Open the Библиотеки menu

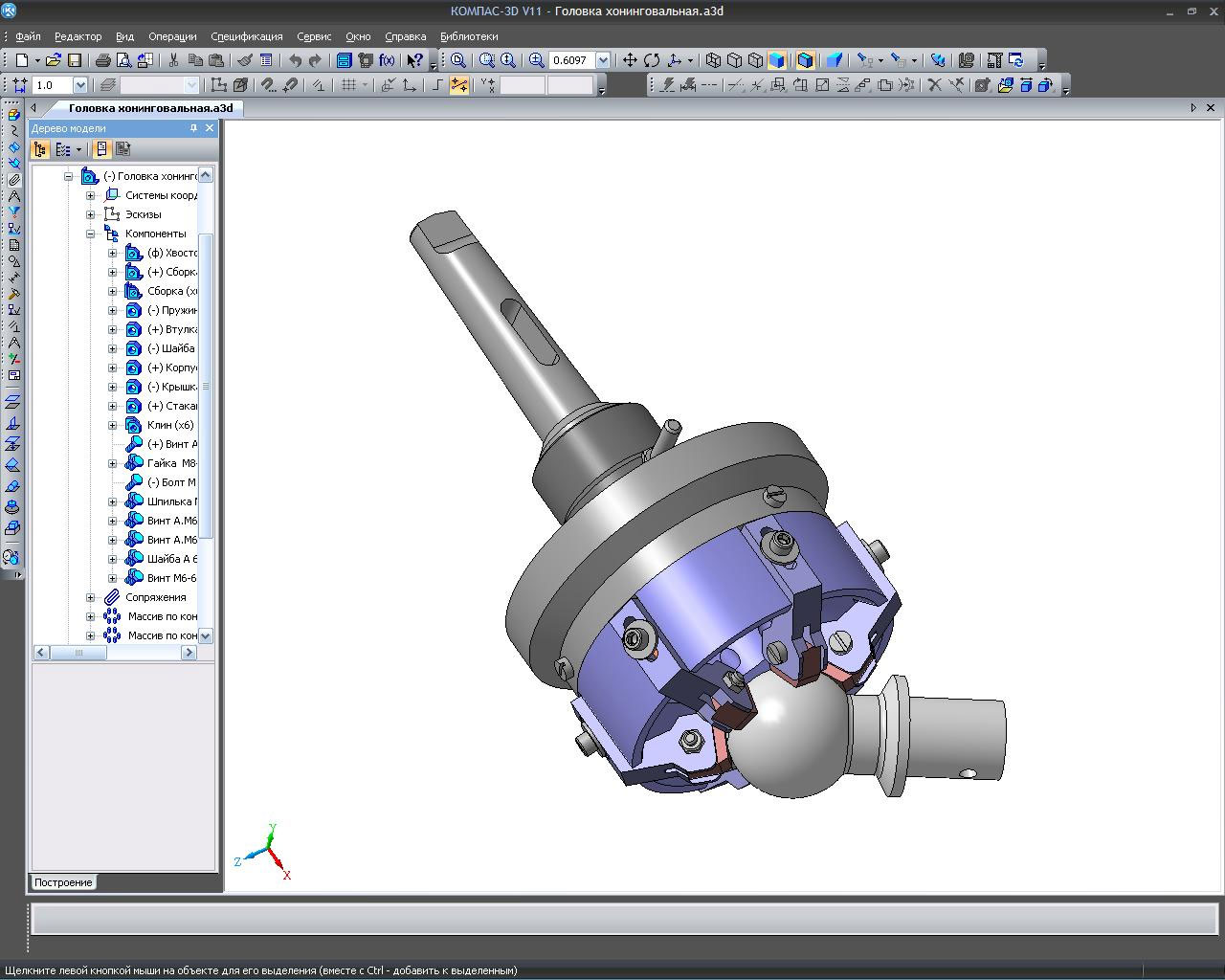469,36
